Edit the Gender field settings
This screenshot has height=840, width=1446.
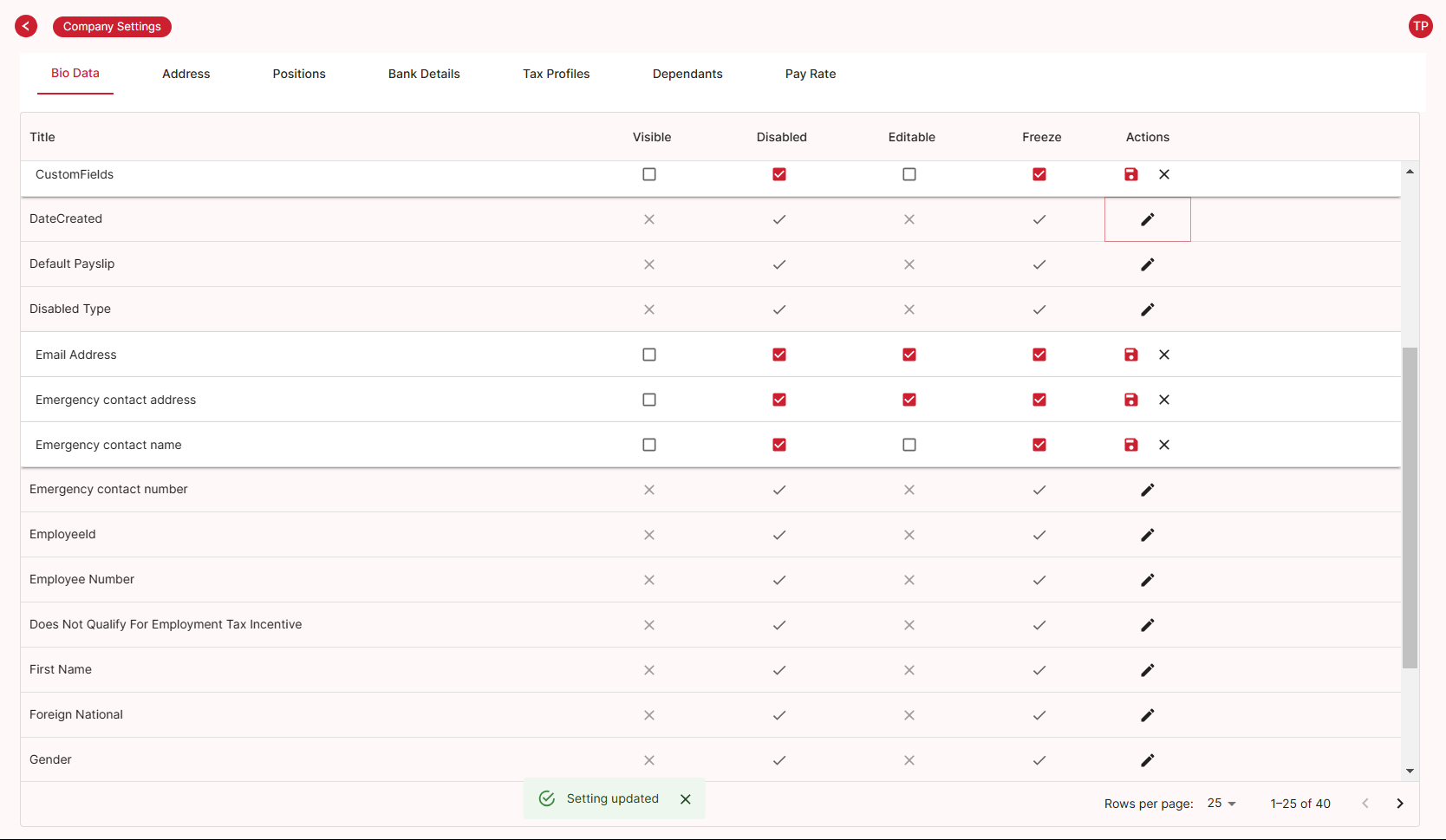pyautogui.click(x=1147, y=760)
